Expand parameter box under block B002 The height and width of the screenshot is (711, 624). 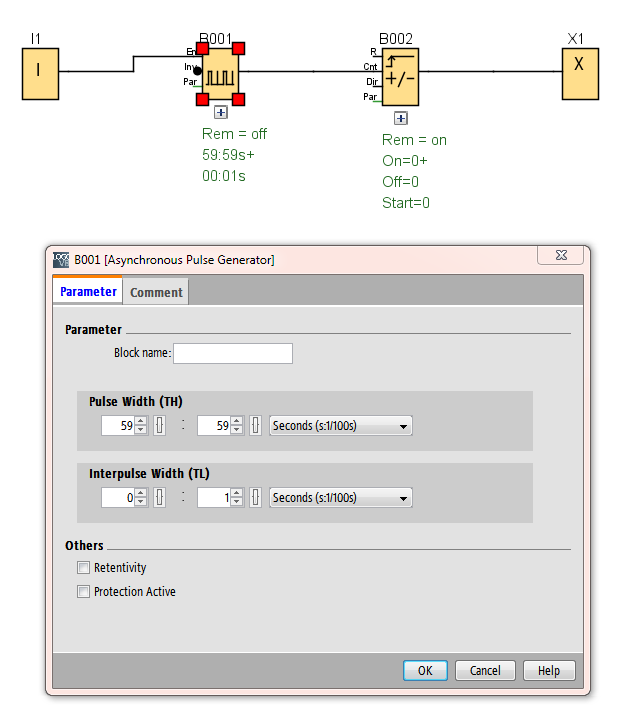[x=400, y=118]
